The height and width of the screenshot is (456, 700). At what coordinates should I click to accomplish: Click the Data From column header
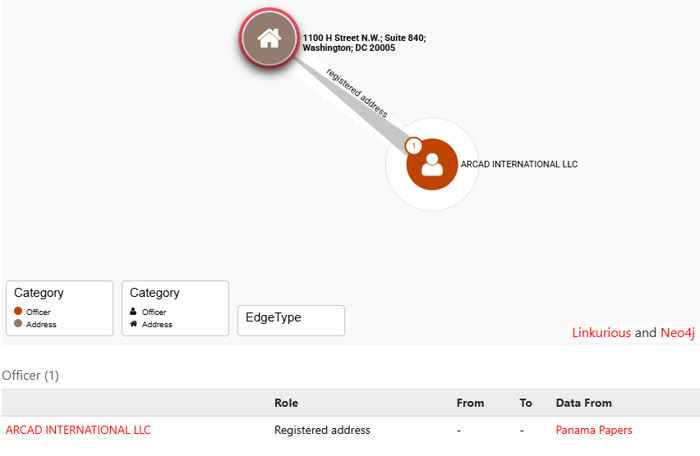[x=584, y=403]
